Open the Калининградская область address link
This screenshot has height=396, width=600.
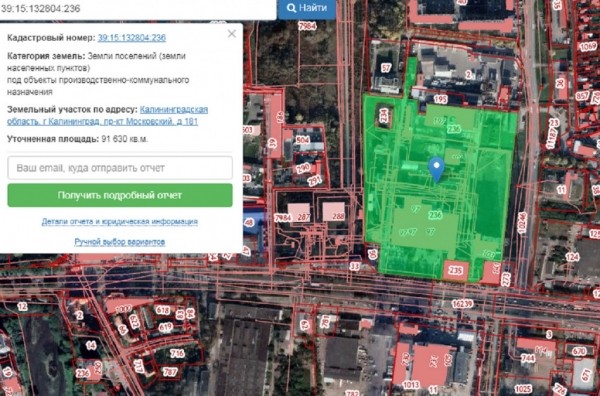108,116
